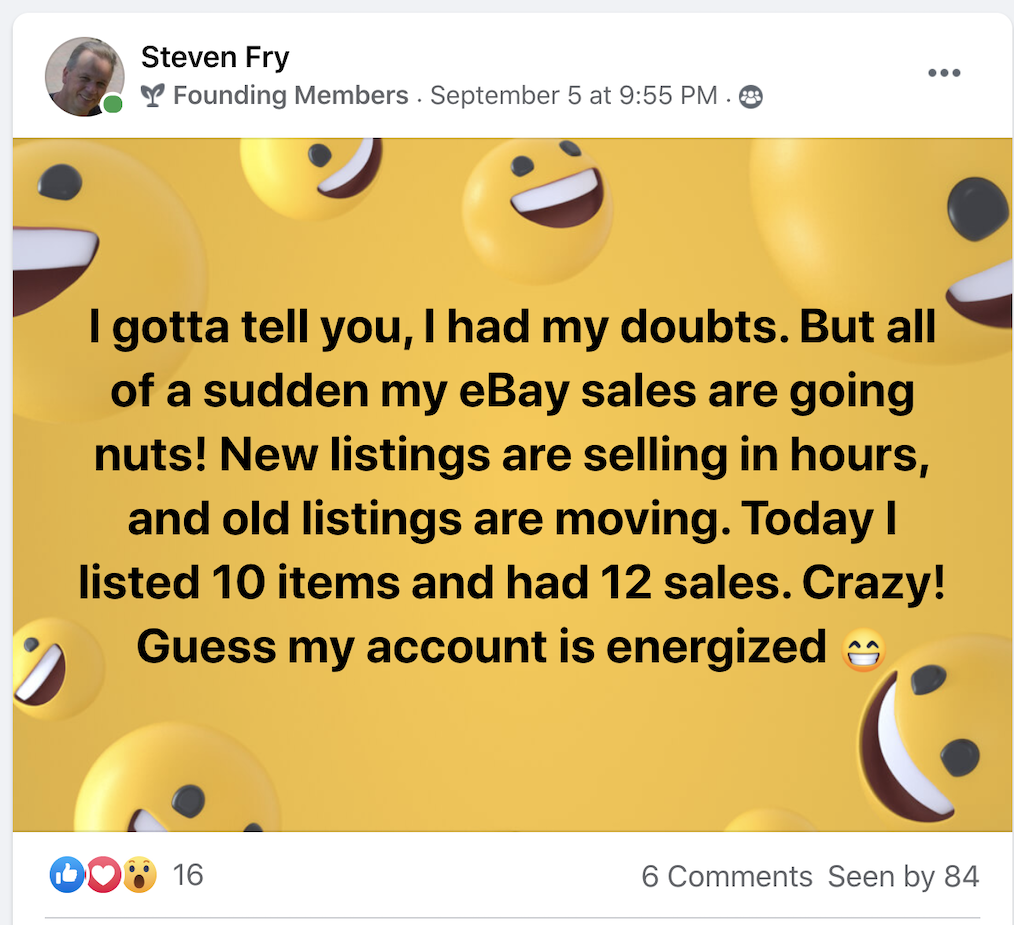Open the three-dot post options menu

click(944, 73)
